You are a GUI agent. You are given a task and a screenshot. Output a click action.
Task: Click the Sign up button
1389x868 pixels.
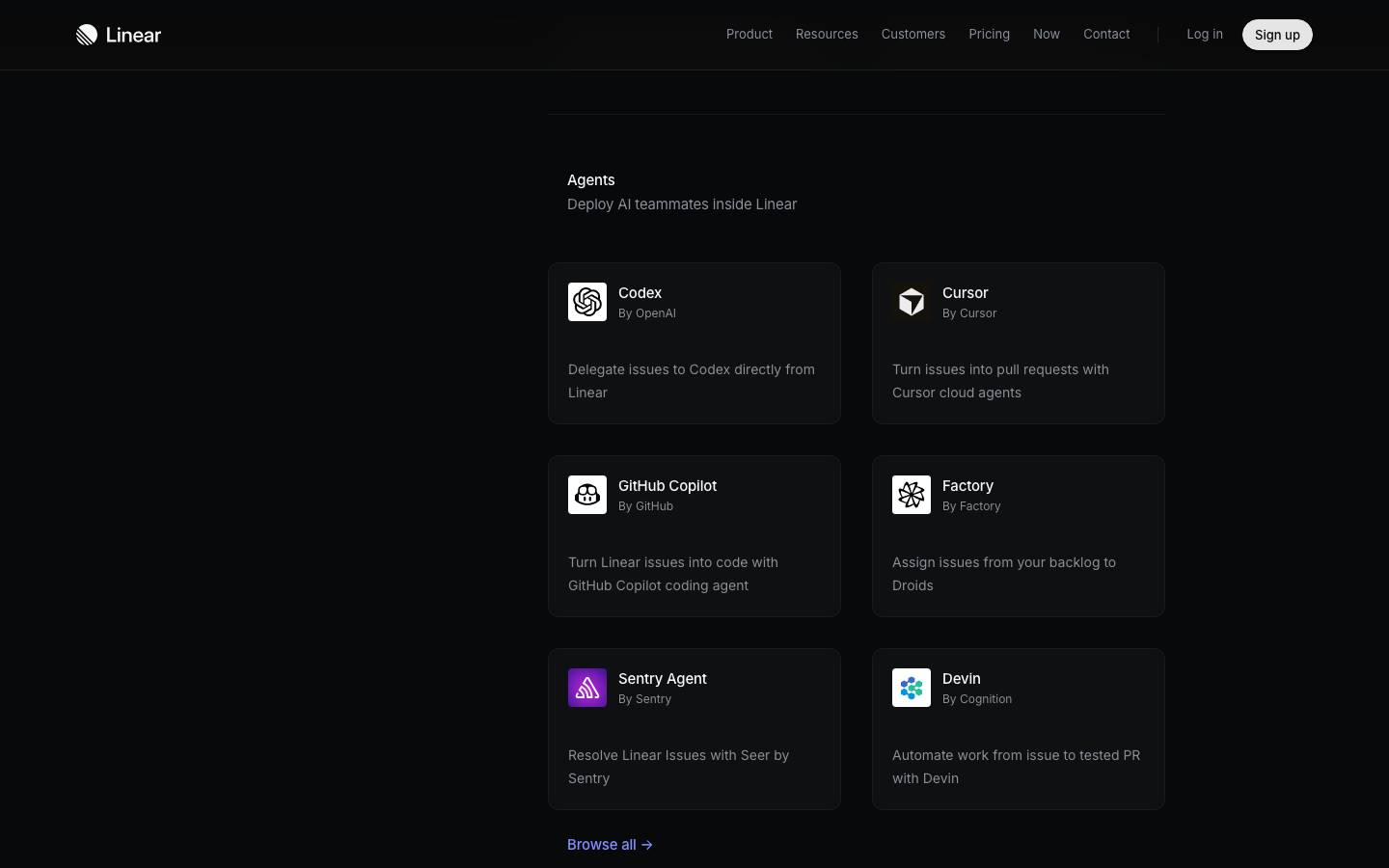tap(1277, 35)
